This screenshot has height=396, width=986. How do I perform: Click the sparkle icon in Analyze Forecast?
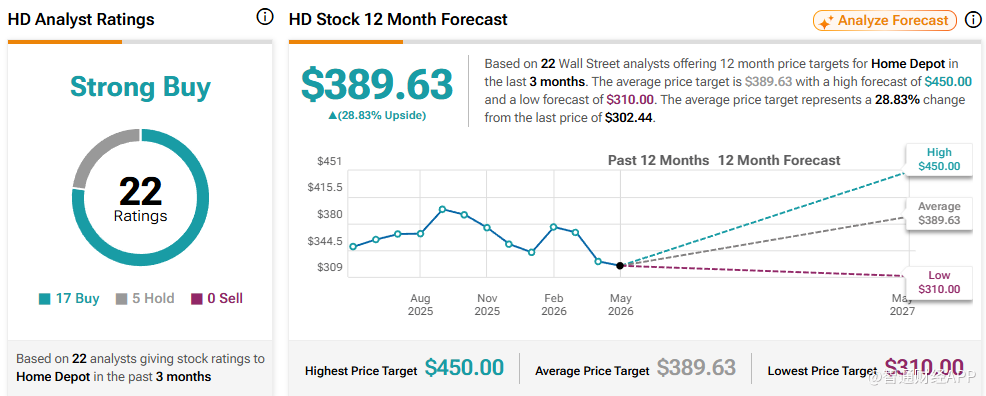pos(826,21)
